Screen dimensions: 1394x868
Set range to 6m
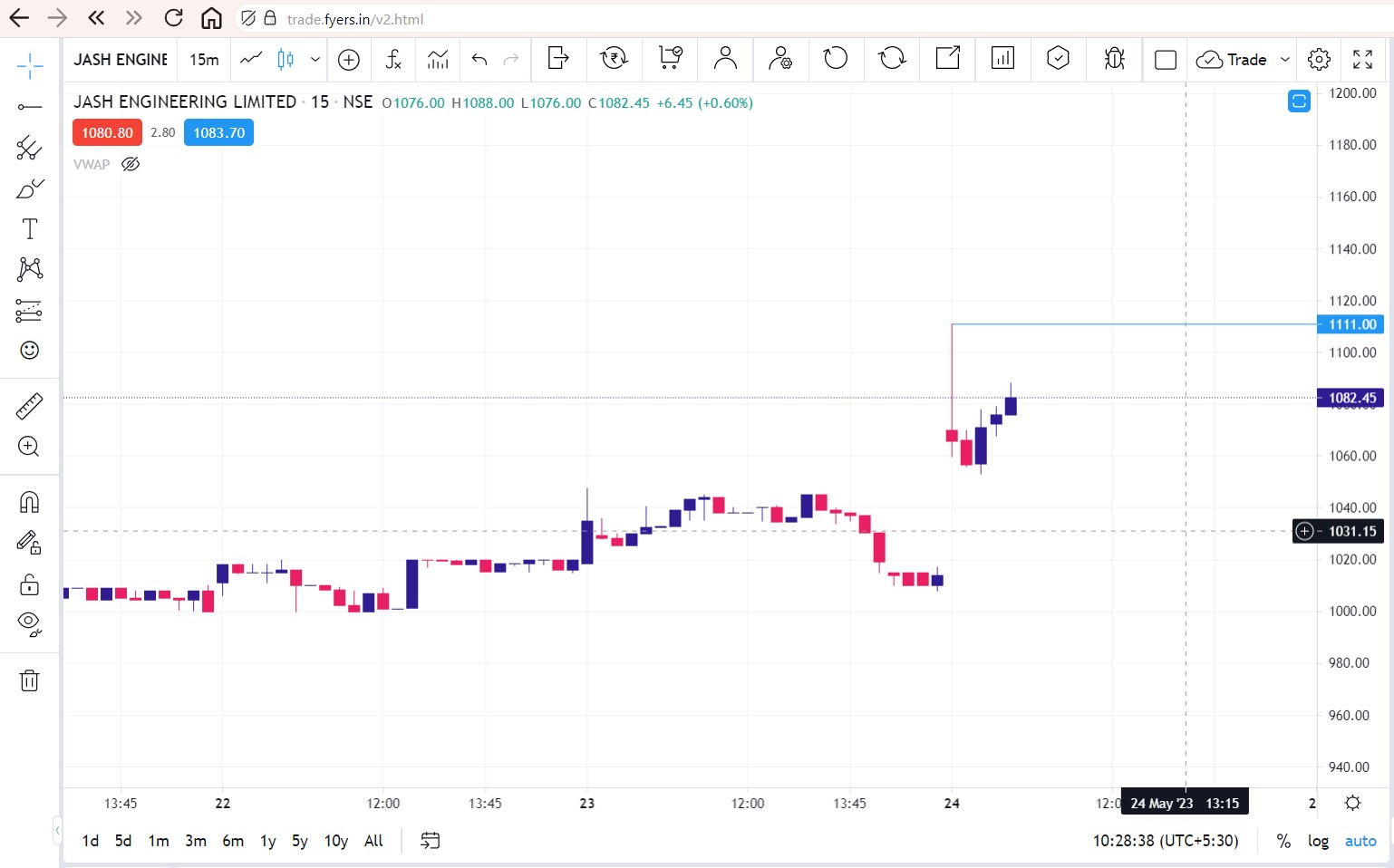coord(233,841)
